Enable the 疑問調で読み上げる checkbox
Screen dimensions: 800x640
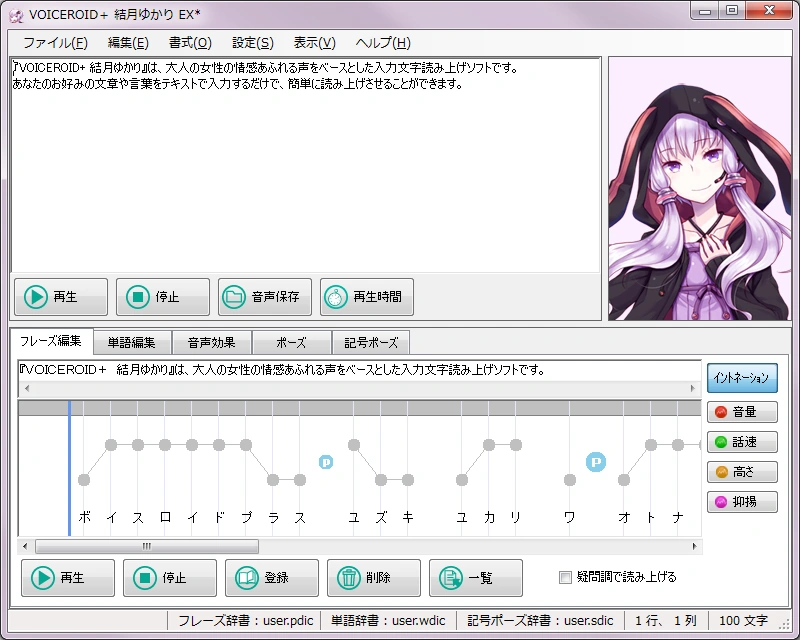coord(565,578)
